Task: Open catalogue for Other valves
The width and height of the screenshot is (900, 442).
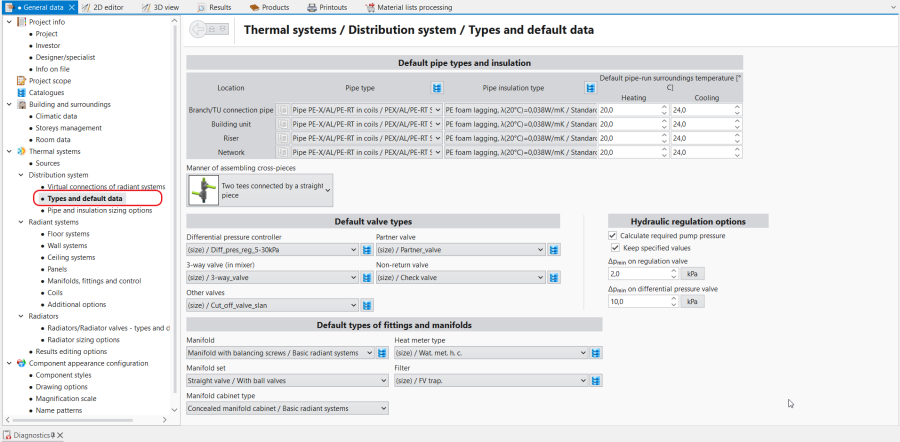Action: coord(367,305)
